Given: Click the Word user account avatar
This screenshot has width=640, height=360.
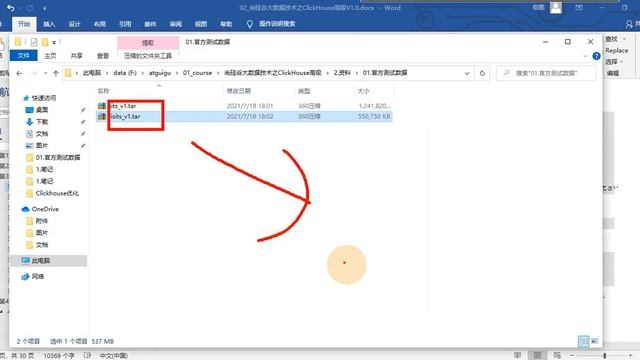Looking at the screenshot, I should point(556,7).
